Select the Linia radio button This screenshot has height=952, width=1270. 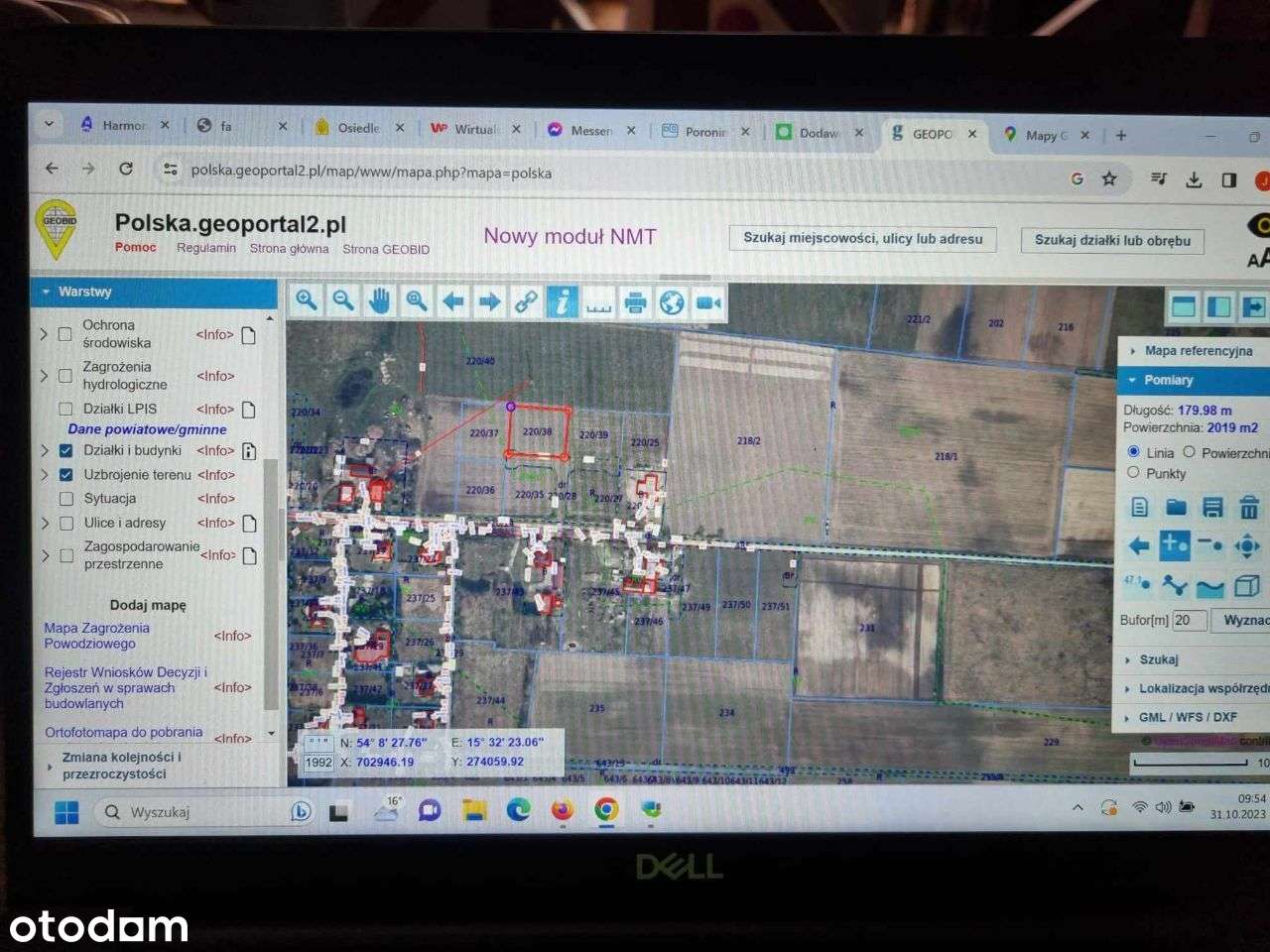coord(1133,452)
